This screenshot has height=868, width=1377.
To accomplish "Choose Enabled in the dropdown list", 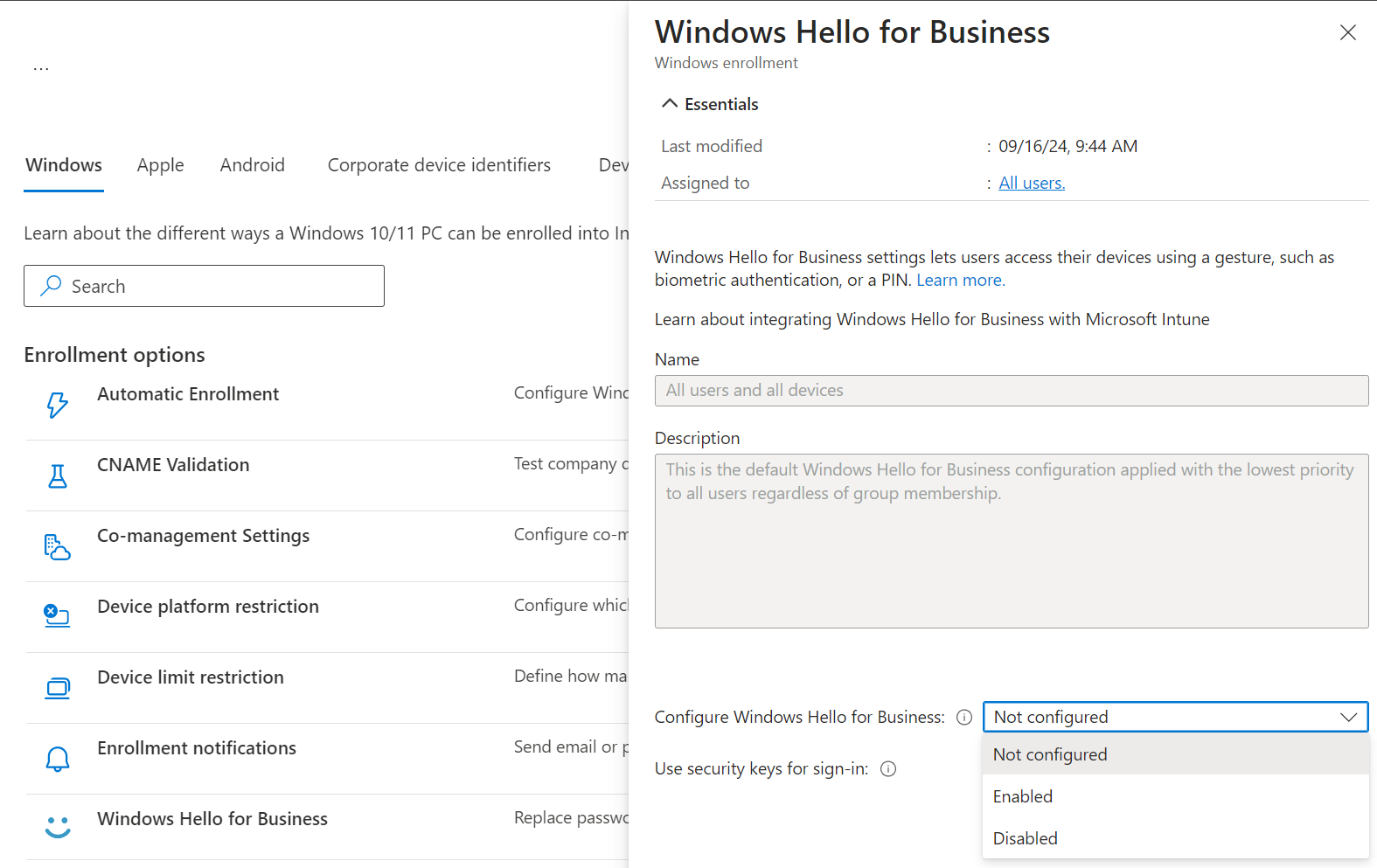I will tap(1176, 796).
